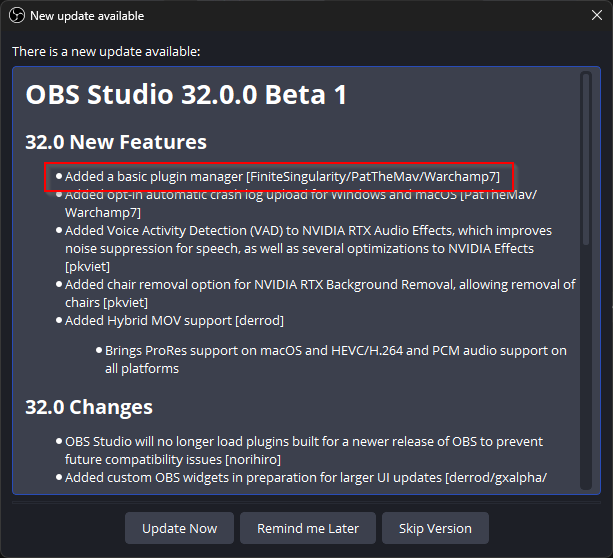
Task: Select the Skip Version button
Action: point(435,528)
